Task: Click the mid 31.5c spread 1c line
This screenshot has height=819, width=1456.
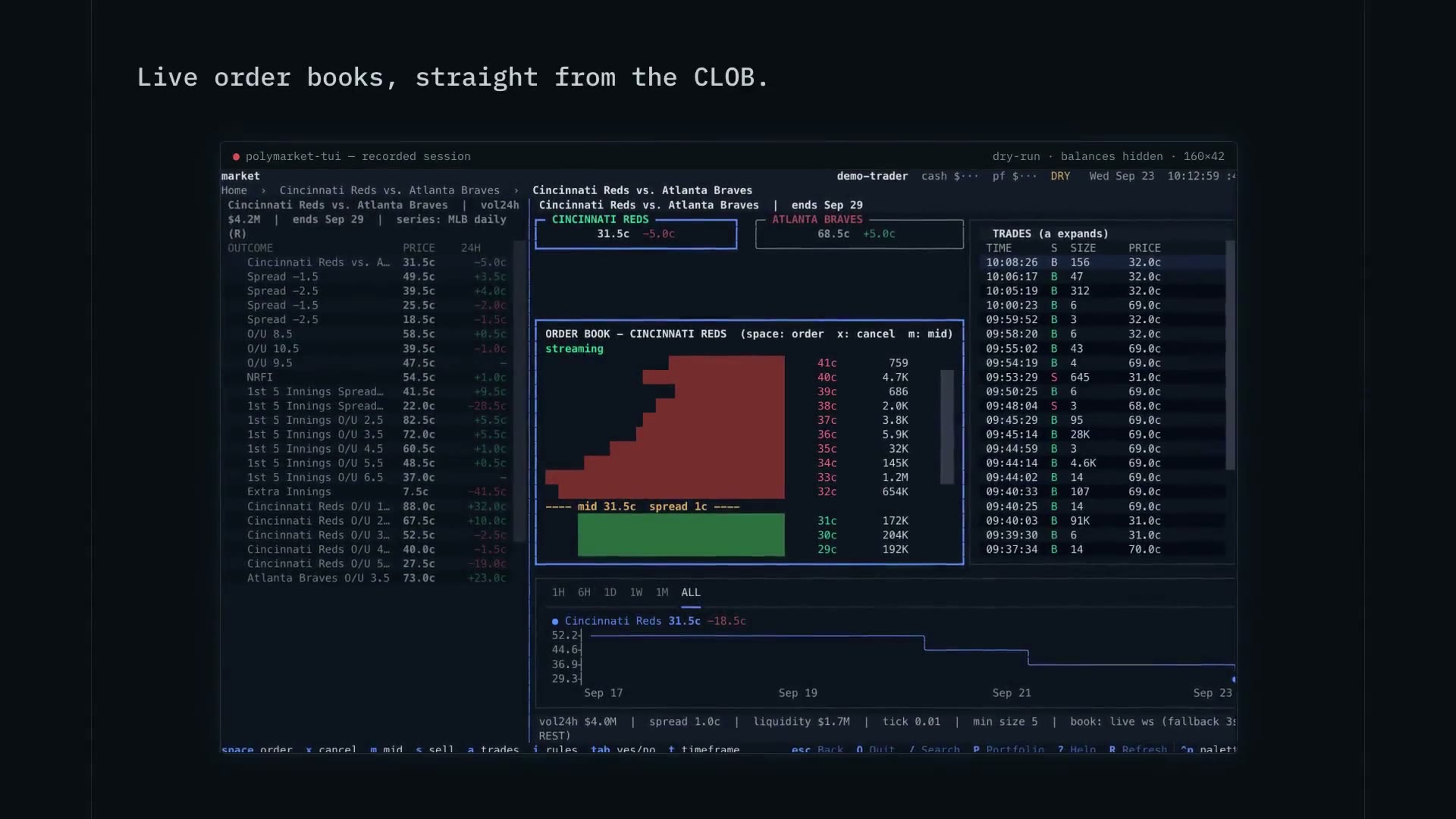Action: pos(642,507)
